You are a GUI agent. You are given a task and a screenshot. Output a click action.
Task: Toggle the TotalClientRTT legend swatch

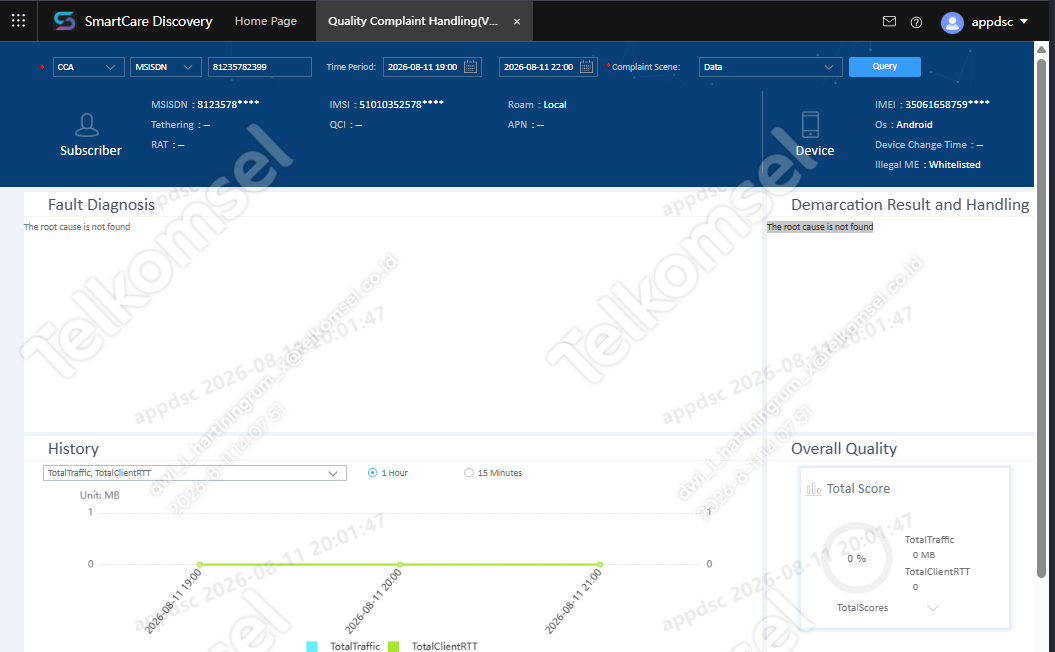point(394,646)
